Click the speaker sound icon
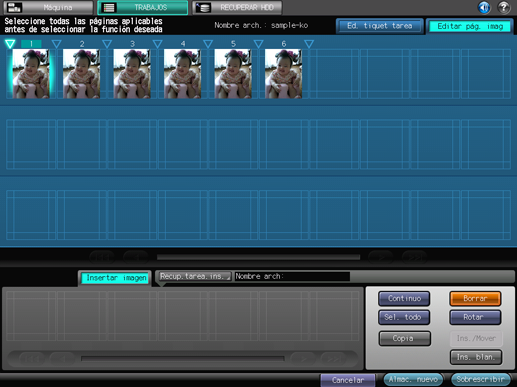The height and width of the screenshot is (387, 517). click(484, 7)
